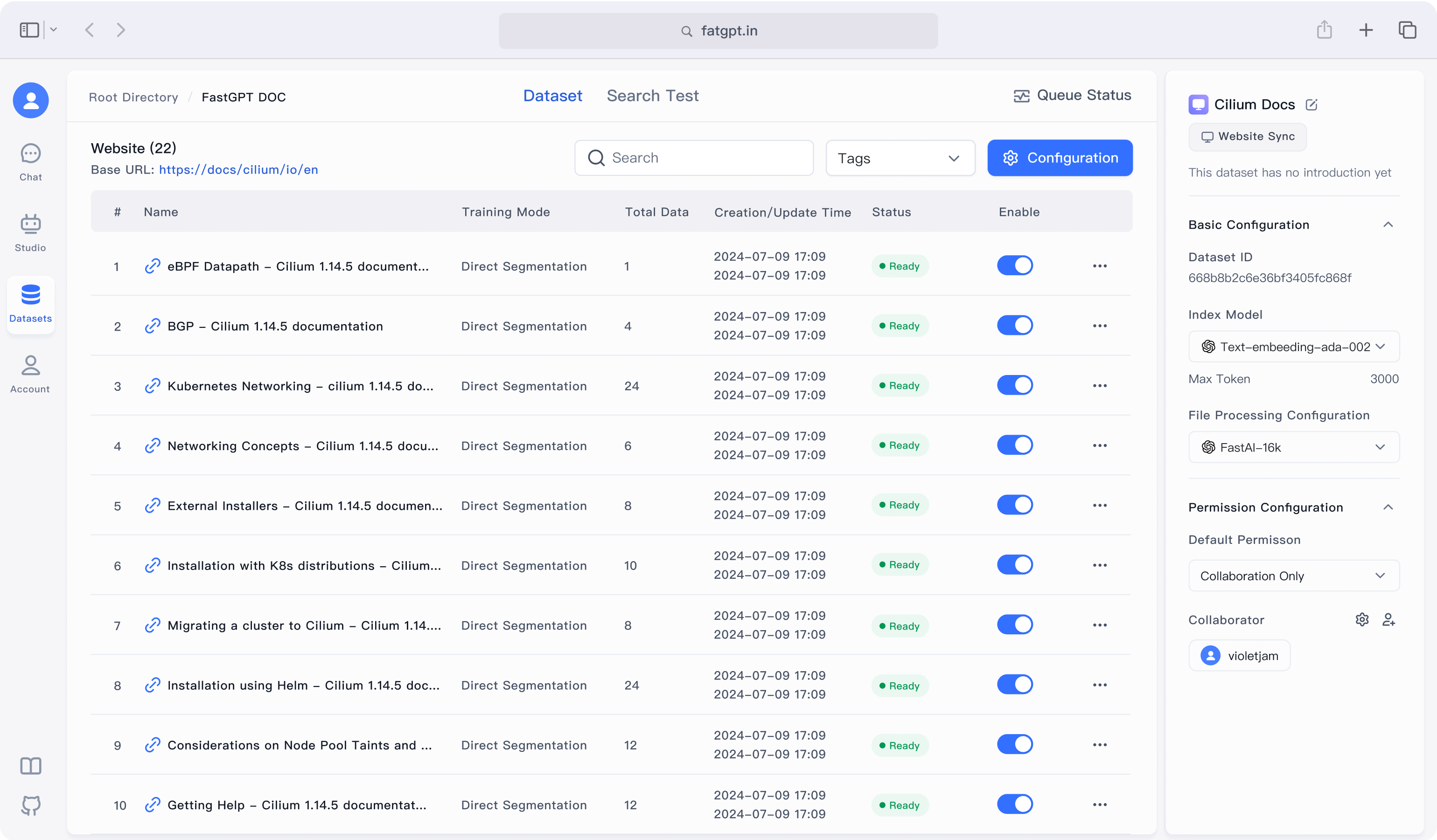
Task: Click the blue Configuration button
Action: pyautogui.click(x=1060, y=158)
